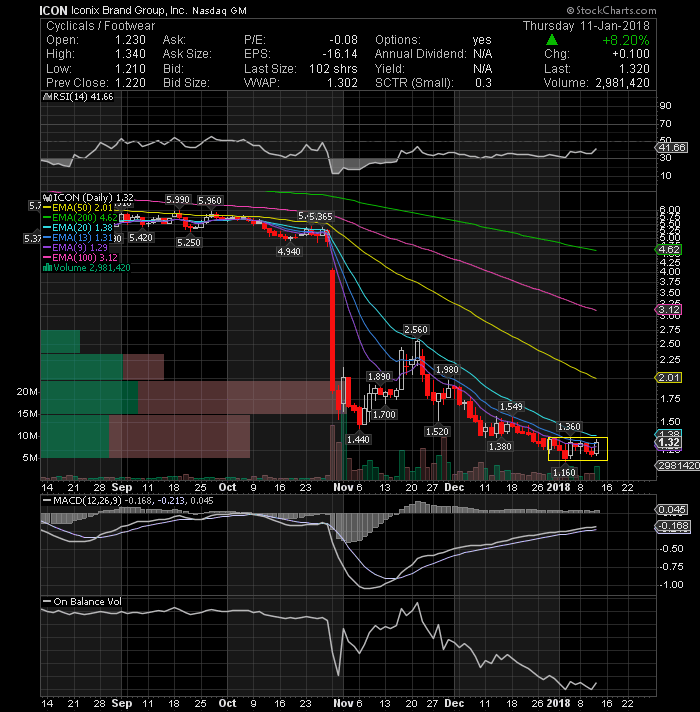Click the 20M volume axis label
Viewport: 700px width, 712px height.
[x=27, y=392]
